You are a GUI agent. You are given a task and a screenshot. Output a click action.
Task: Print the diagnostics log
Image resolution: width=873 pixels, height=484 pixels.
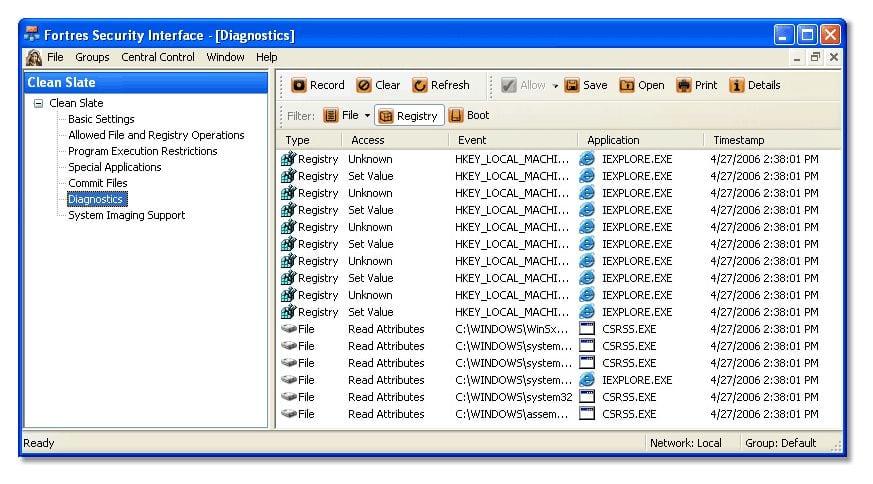point(697,85)
